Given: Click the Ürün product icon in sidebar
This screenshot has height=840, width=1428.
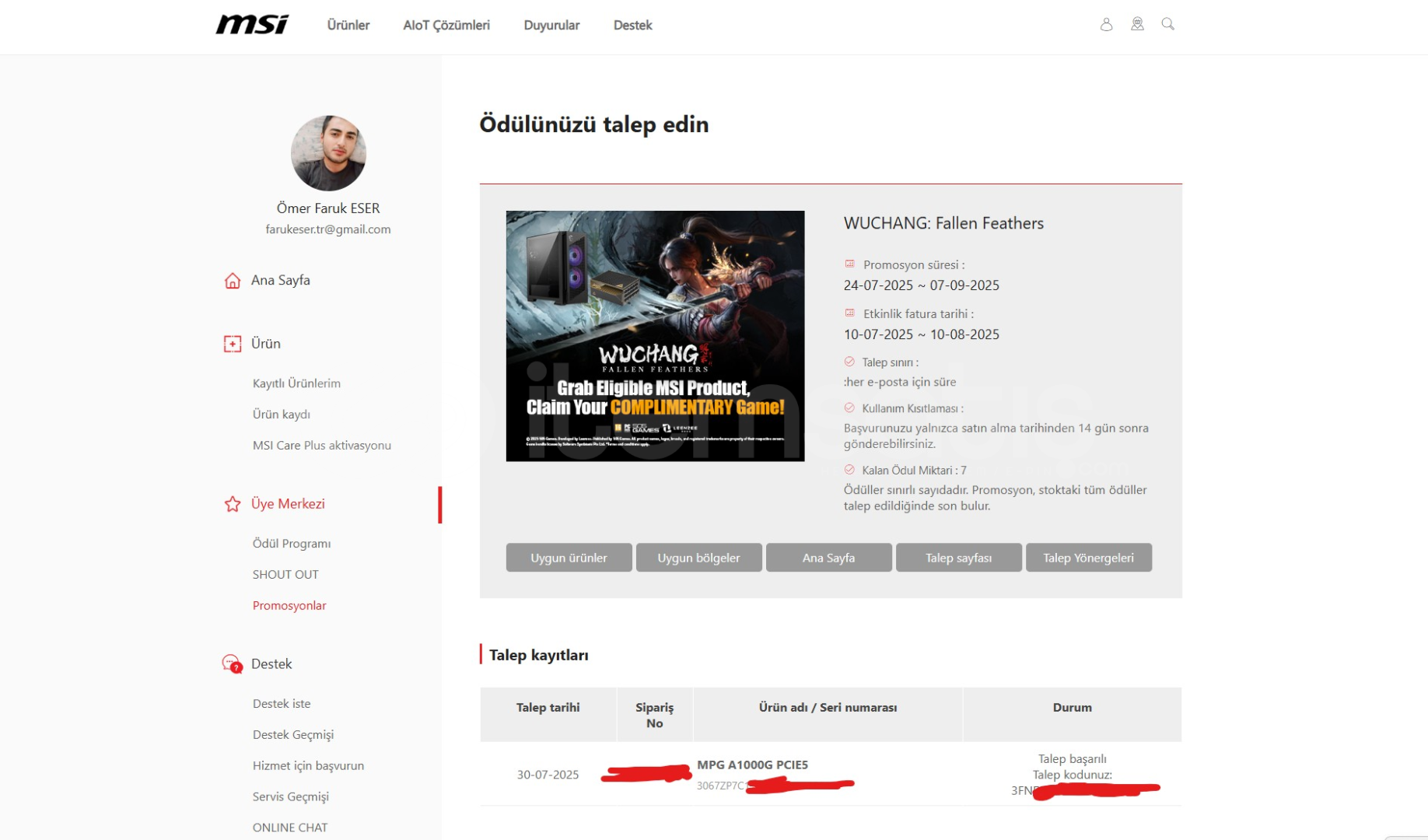Looking at the screenshot, I should [233, 344].
